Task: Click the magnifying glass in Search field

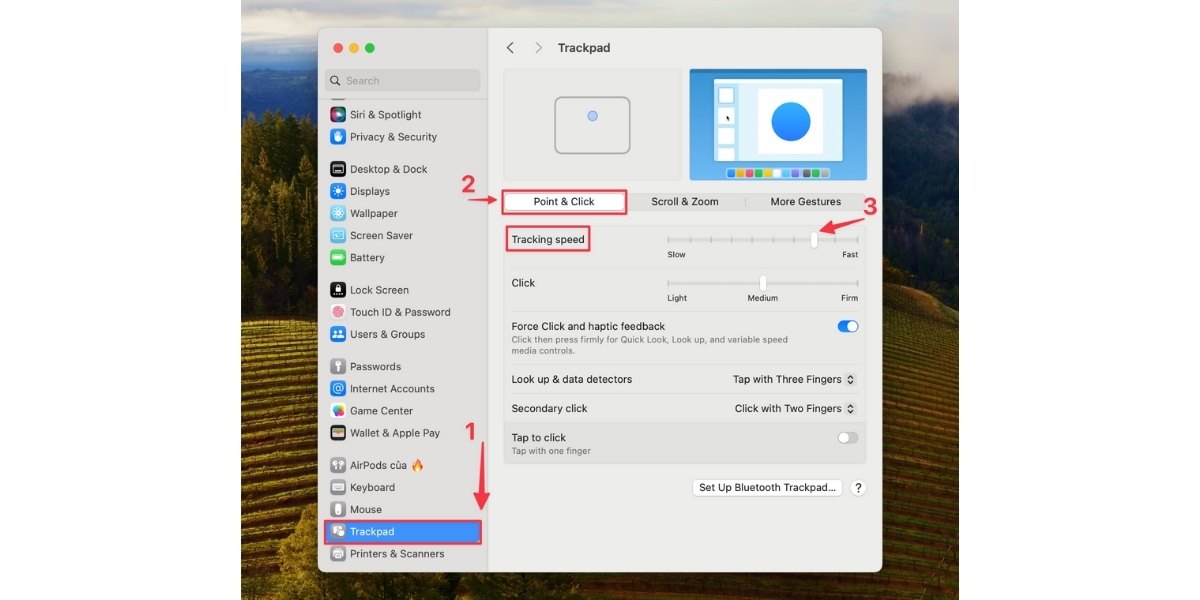Action: coord(337,81)
